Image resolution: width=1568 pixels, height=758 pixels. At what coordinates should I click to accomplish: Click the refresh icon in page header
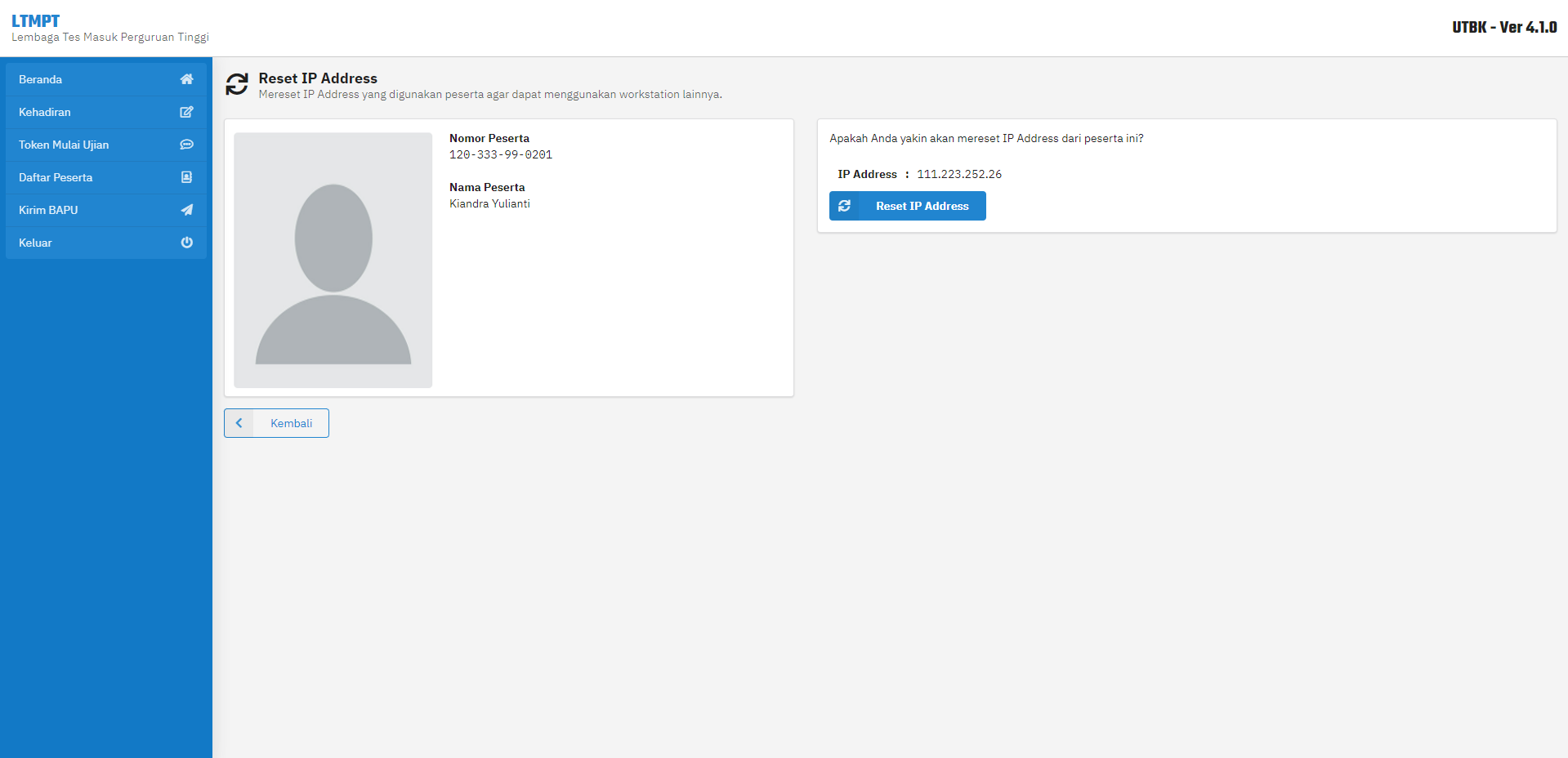237,84
